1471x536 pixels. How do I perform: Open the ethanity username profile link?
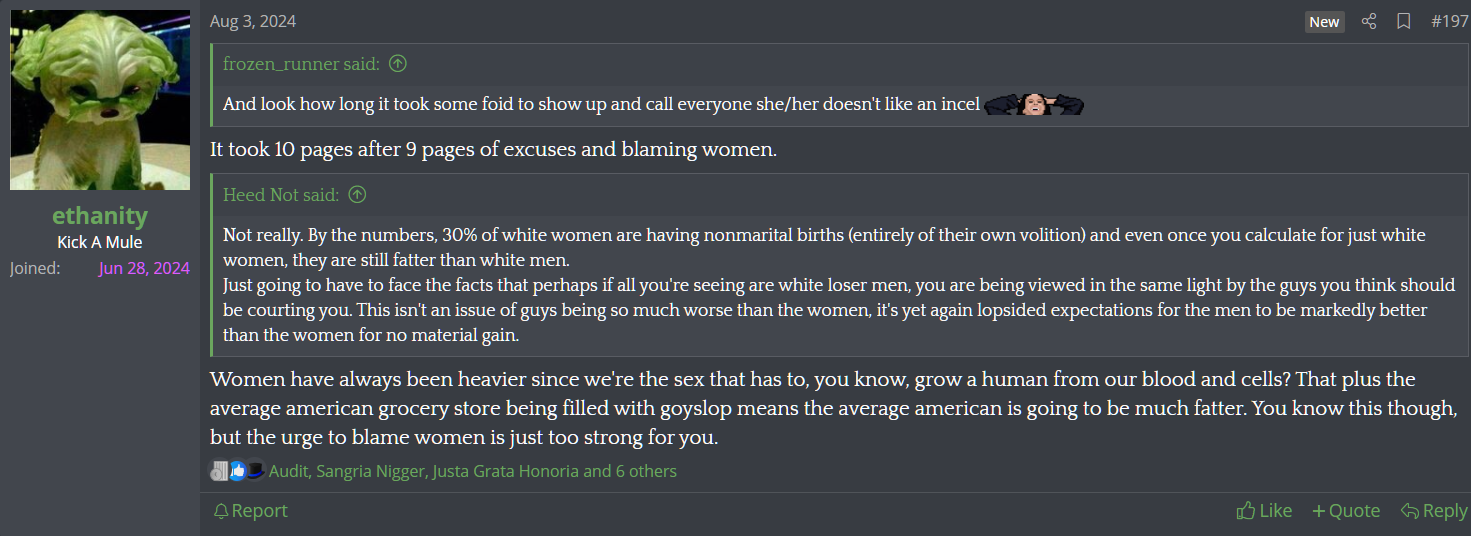[100, 216]
